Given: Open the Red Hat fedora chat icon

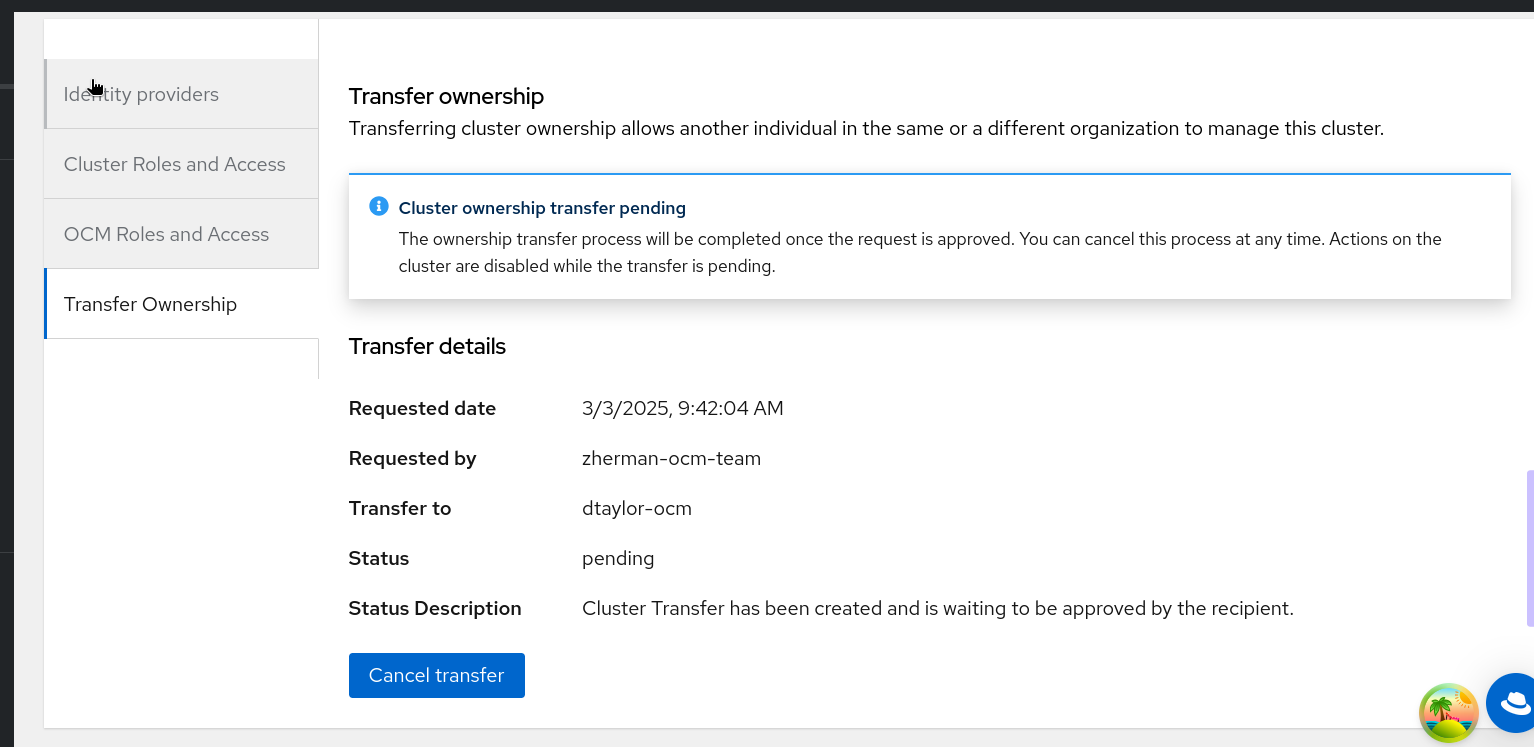Looking at the screenshot, I should (1513, 702).
